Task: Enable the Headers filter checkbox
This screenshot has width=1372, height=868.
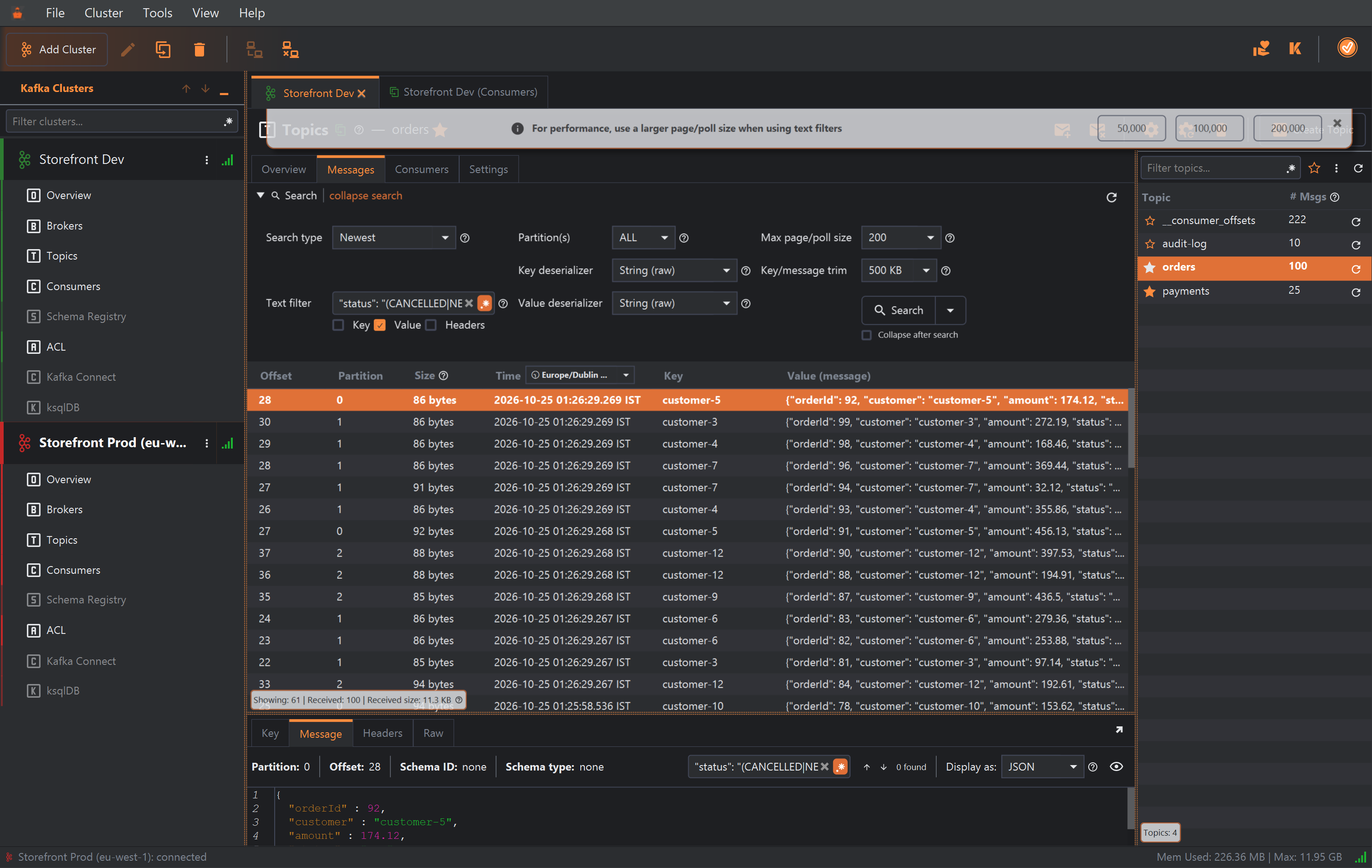Action: pos(431,325)
